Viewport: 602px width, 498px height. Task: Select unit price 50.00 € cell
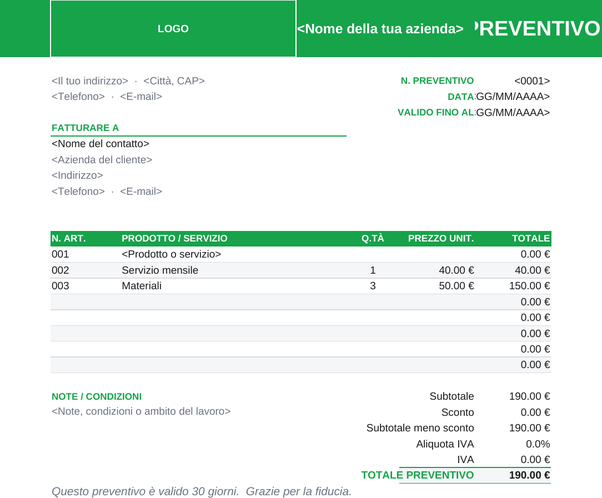point(456,286)
